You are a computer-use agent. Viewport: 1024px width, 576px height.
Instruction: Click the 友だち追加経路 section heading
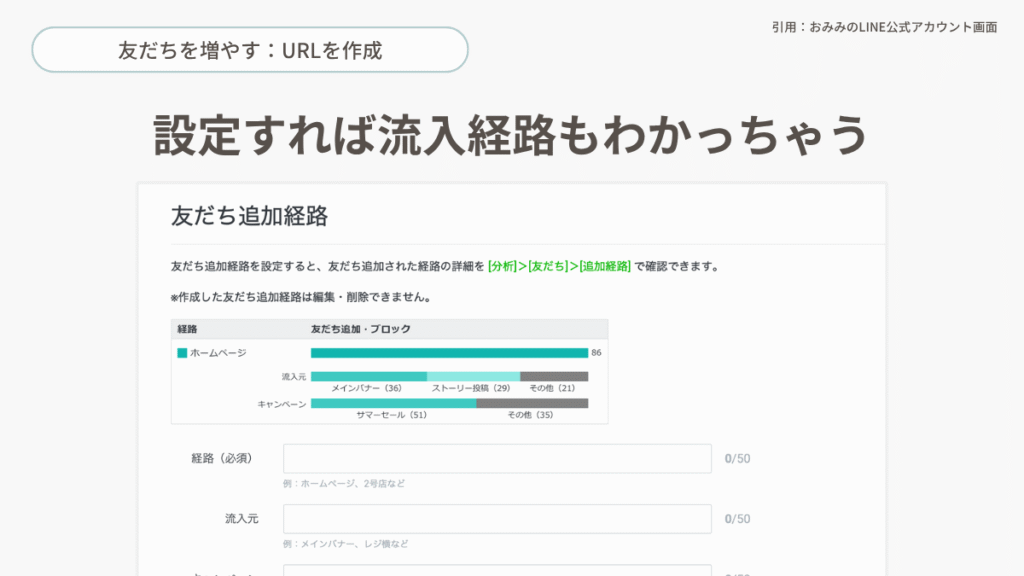pos(249,215)
